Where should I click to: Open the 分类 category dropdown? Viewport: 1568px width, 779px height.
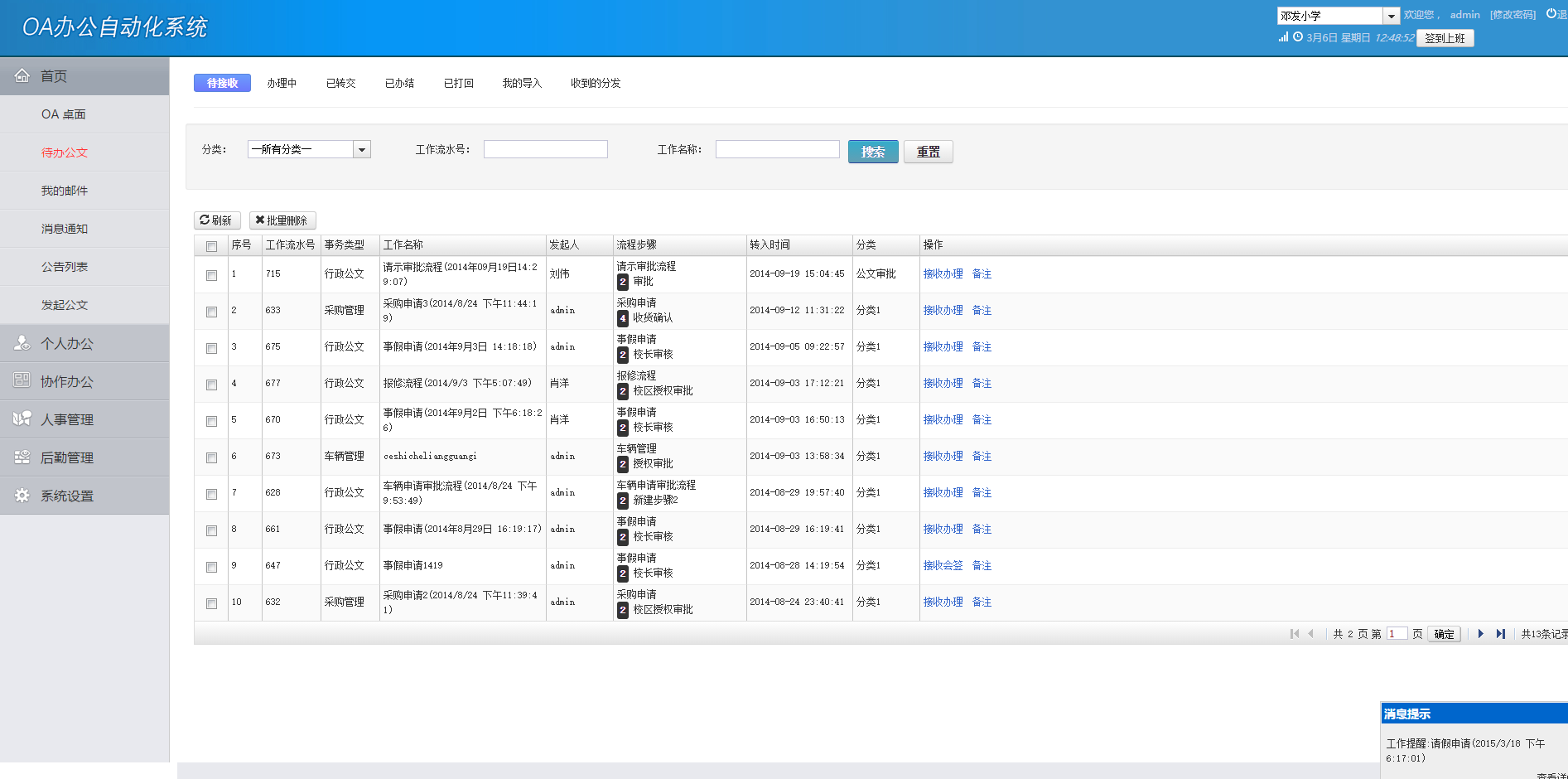tap(309, 149)
